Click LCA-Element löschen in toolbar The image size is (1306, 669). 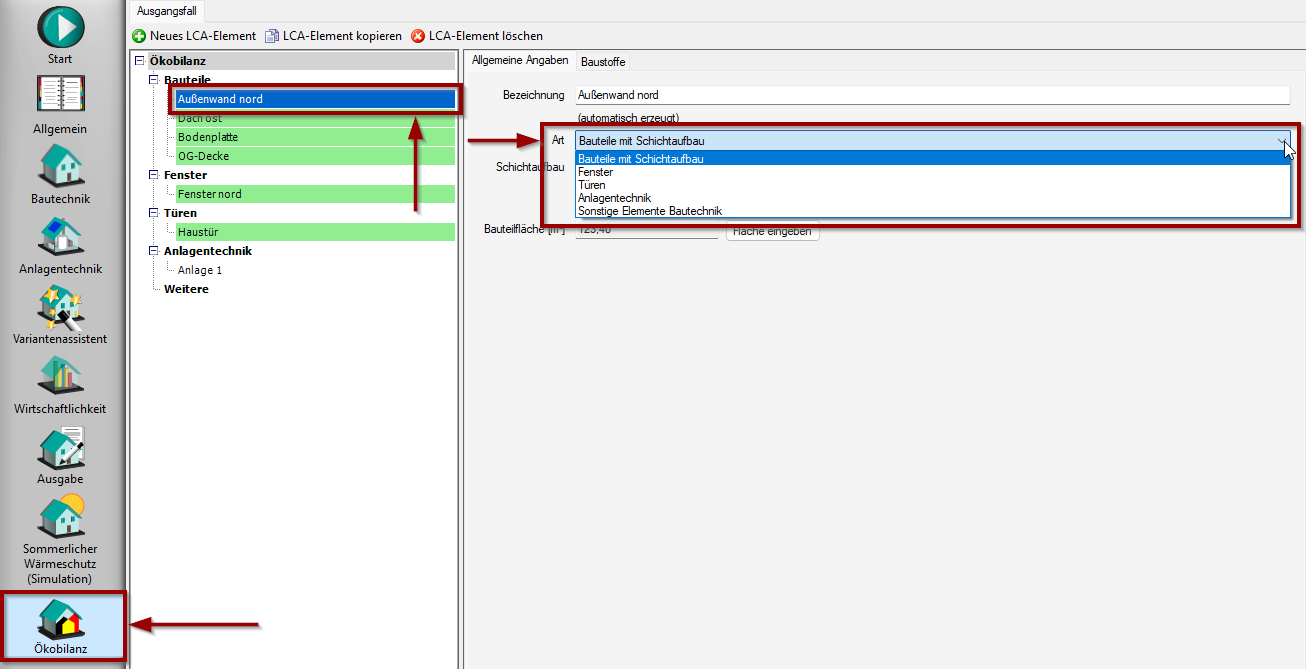click(476, 36)
